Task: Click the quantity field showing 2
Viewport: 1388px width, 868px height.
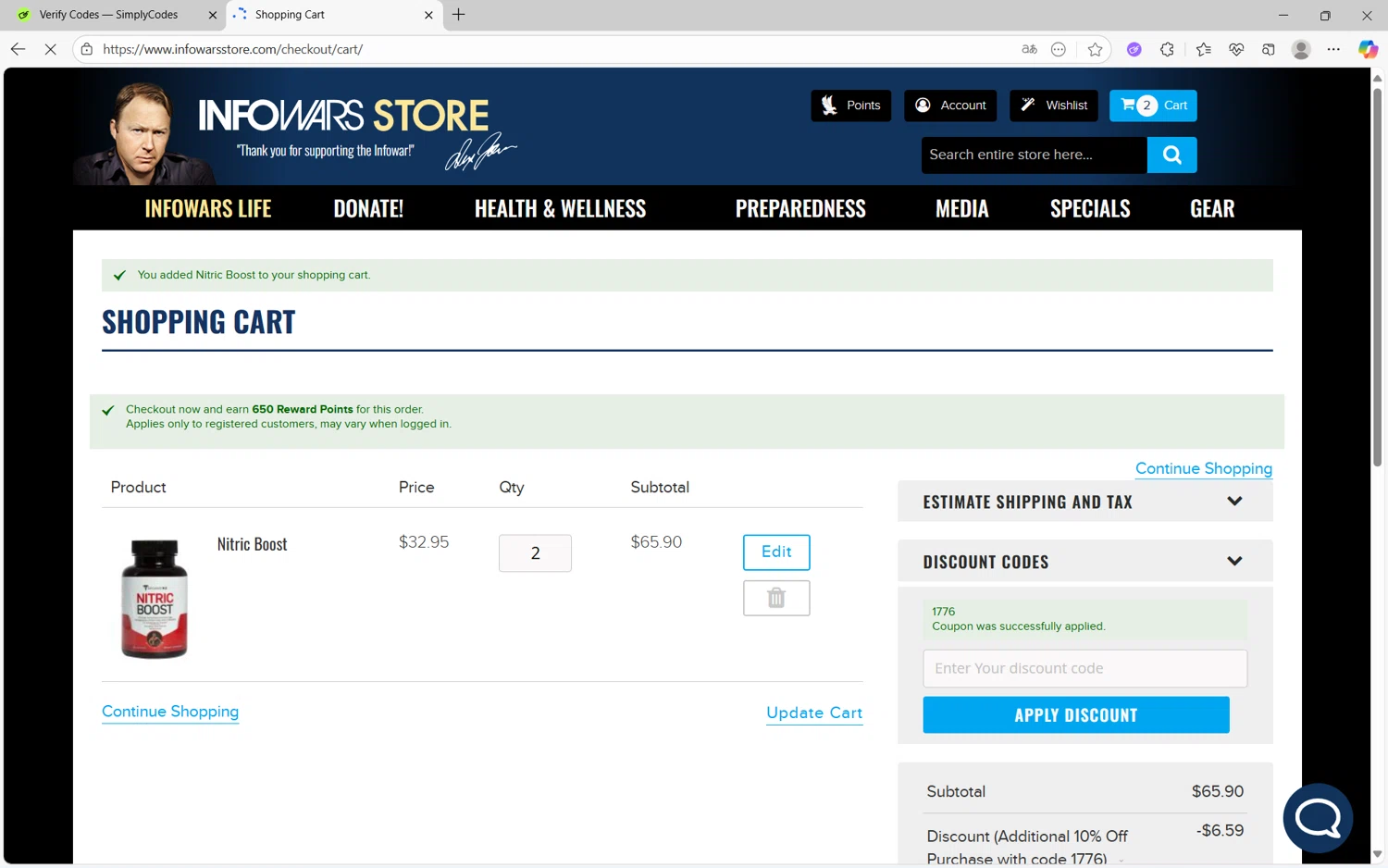Action: point(535,553)
